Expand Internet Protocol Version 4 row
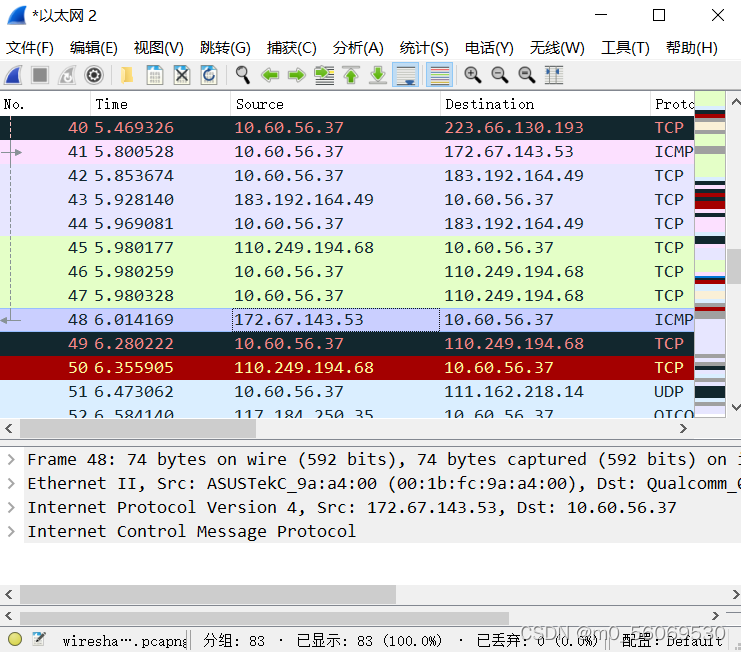The width and height of the screenshot is (741, 652). click(11, 507)
